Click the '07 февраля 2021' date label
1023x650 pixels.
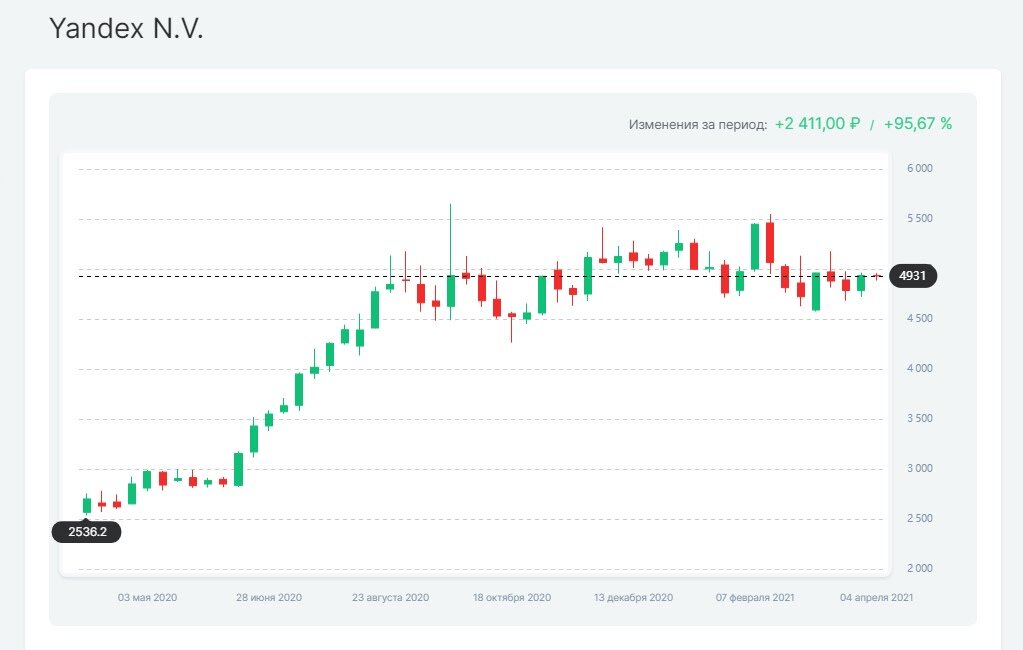[755, 597]
